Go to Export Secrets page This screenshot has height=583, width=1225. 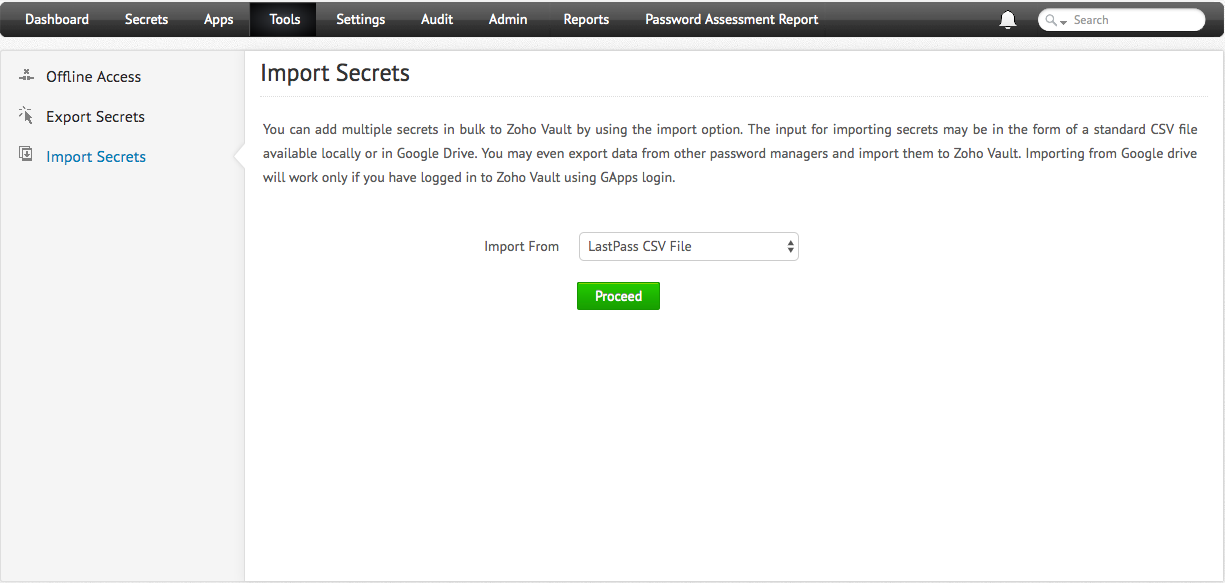[x=95, y=117]
